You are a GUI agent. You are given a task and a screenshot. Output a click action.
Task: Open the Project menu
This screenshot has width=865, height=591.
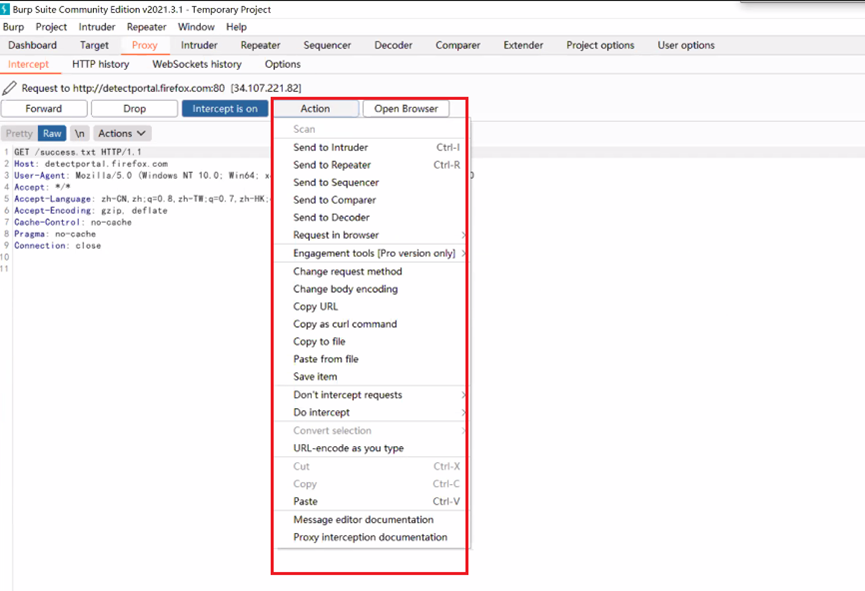(x=51, y=27)
